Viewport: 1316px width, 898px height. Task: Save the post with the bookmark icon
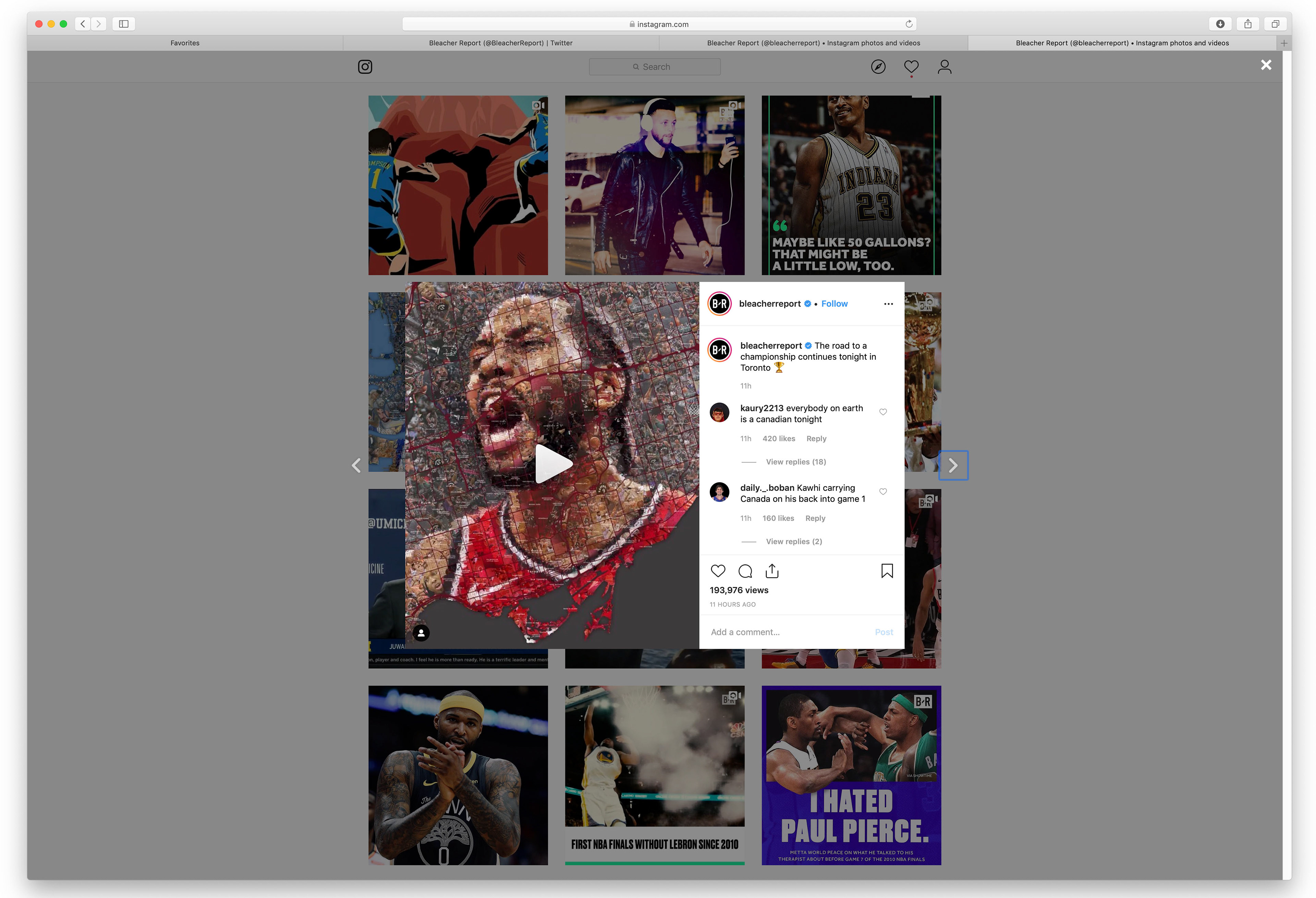click(x=887, y=571)
